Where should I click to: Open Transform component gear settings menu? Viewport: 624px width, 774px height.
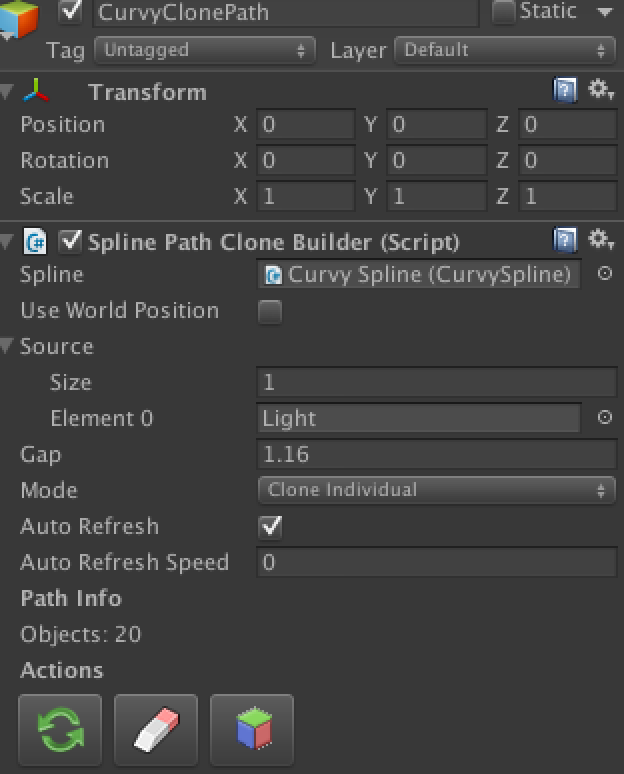600,90
